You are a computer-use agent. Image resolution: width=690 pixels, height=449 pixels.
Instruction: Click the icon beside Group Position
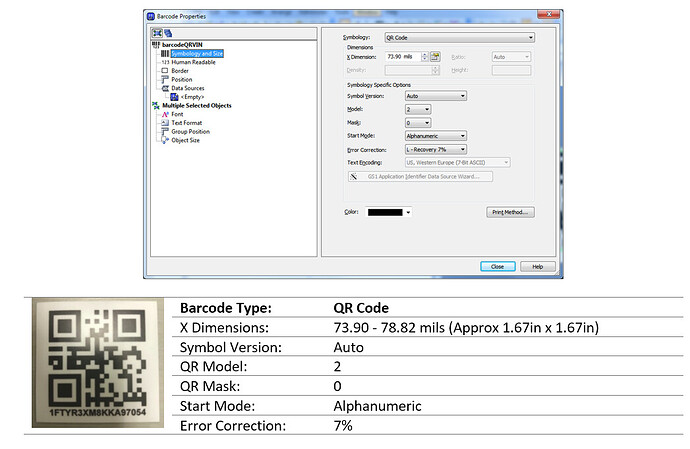[x=165, y=132]
